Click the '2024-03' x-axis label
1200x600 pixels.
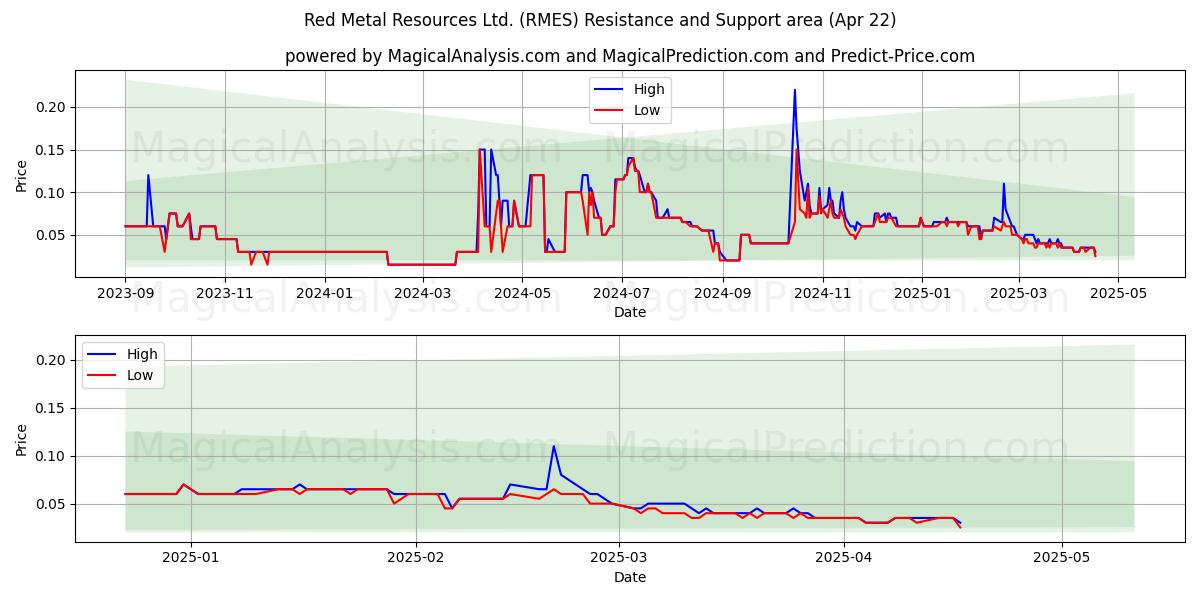pyautogui.click(x=422, y=293)
